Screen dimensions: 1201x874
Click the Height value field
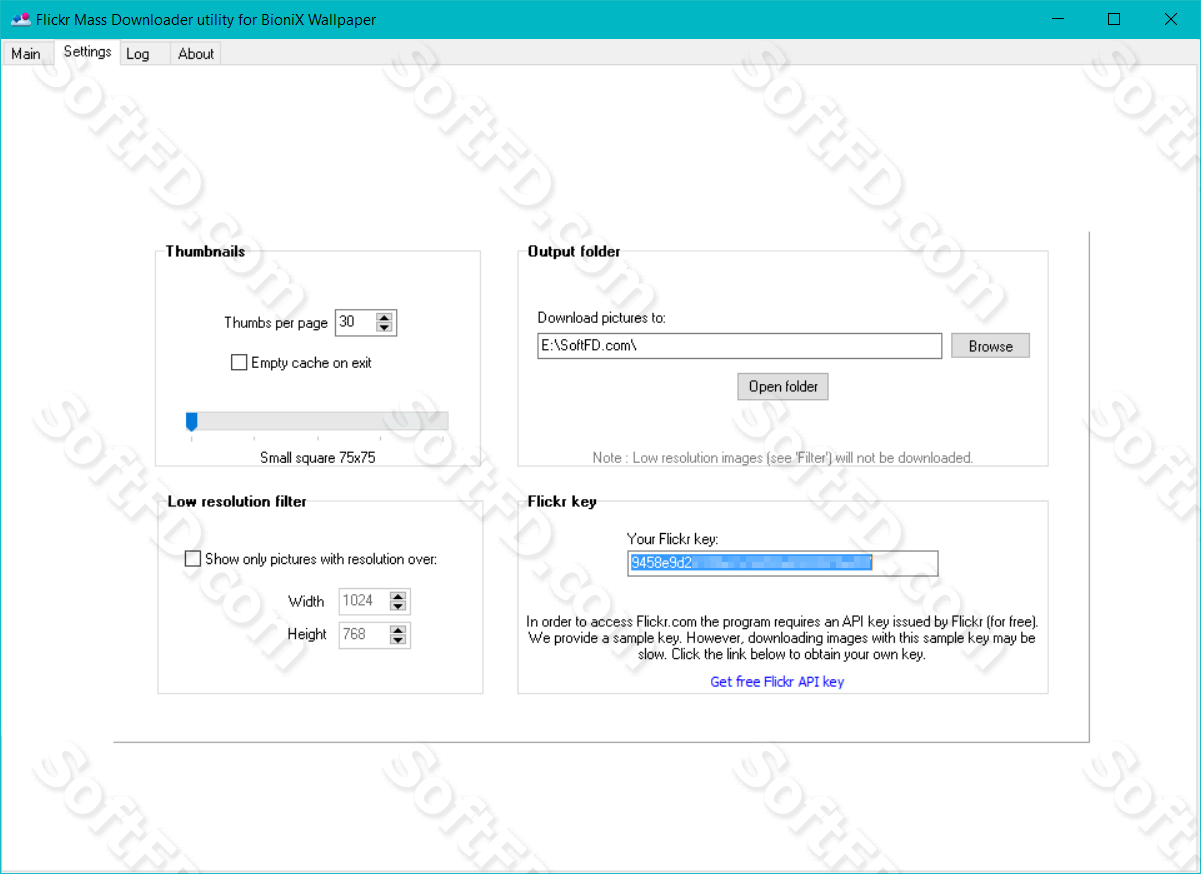tap(364, 634)
